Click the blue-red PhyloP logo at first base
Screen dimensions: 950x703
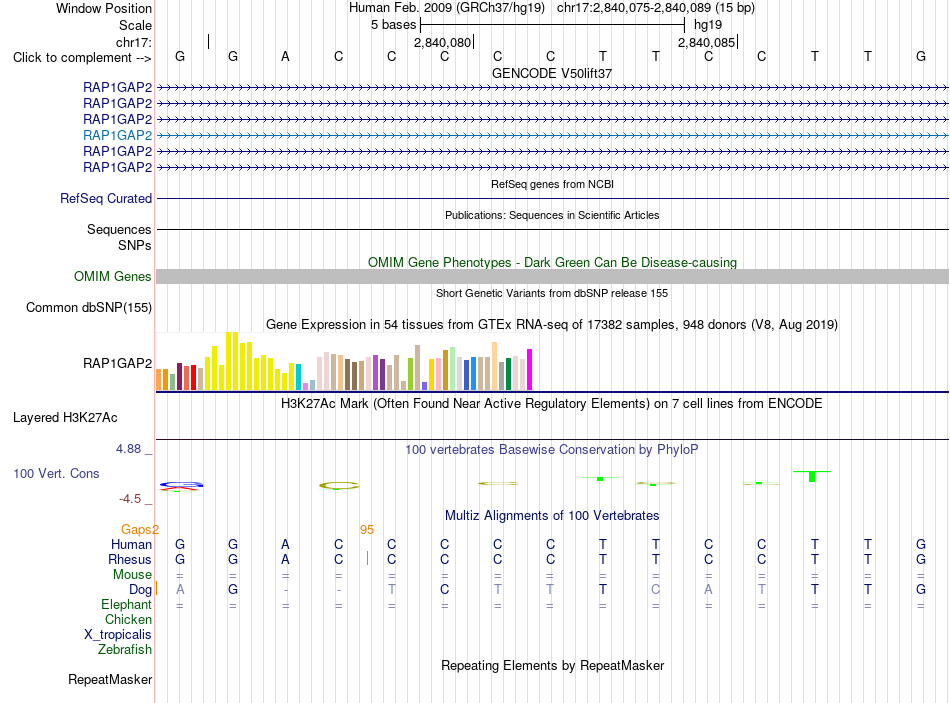tap(181, 485)
